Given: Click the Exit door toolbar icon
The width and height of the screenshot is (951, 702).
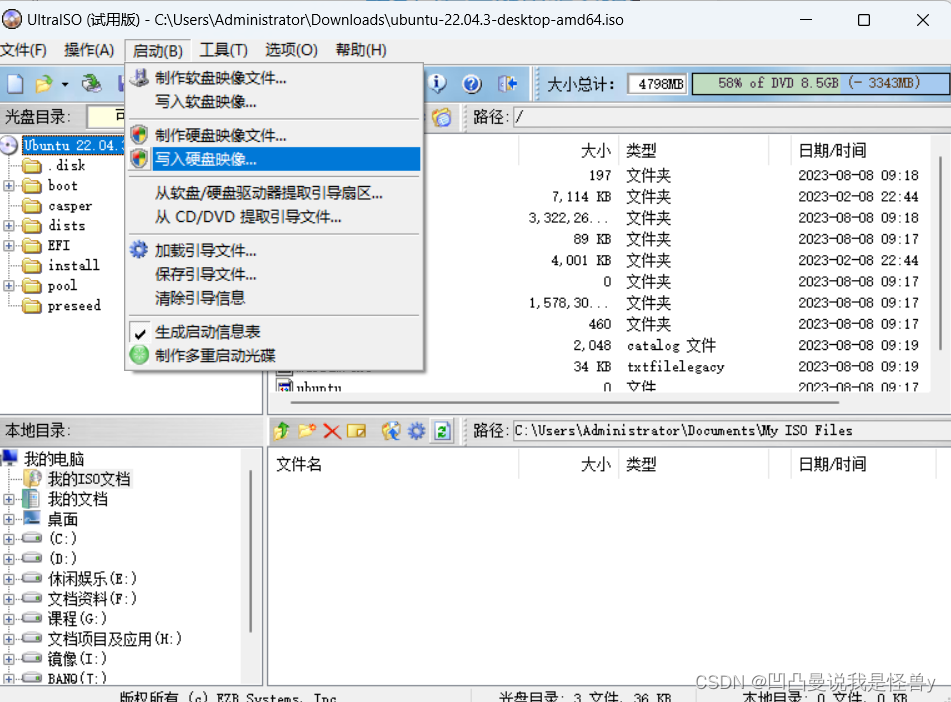Looking at the screenshot, I should pos(508,83).
